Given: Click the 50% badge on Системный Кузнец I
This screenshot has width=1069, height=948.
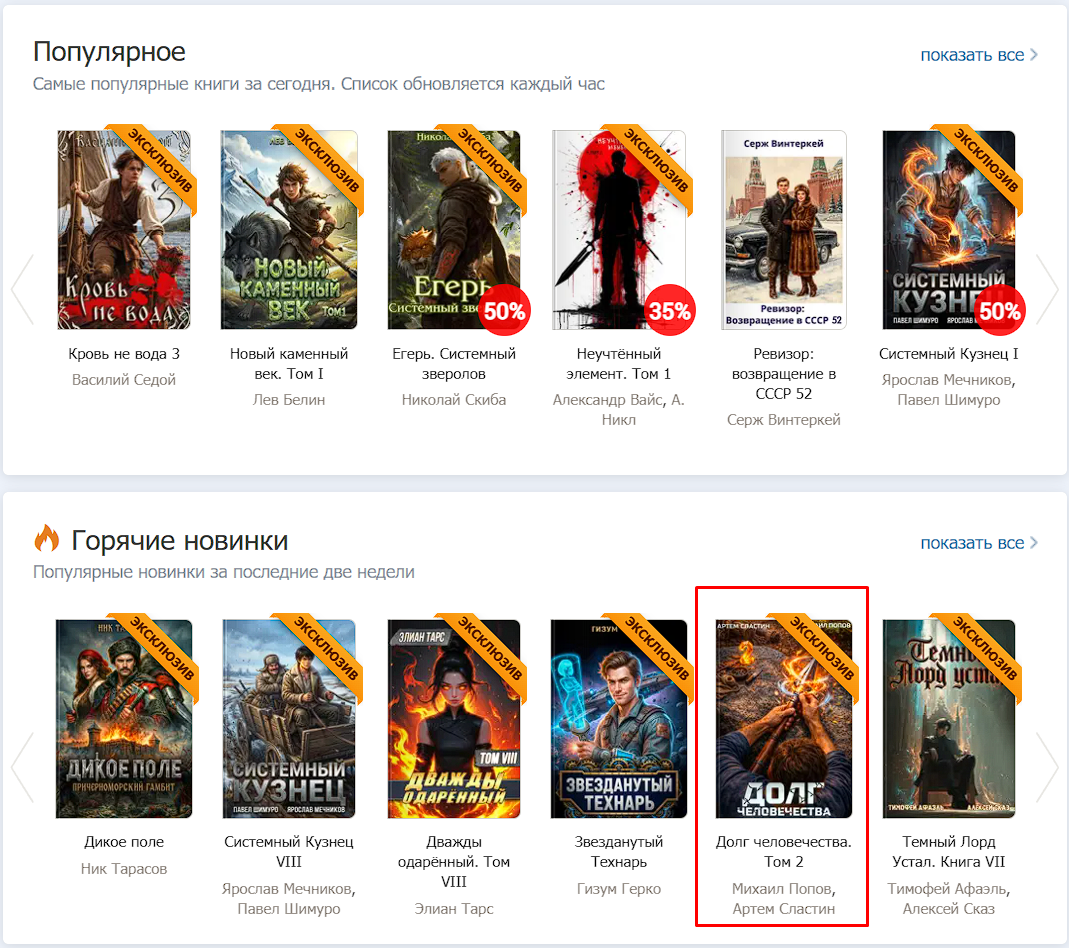Looking at the screenshot, I should [x=999, y=311].
